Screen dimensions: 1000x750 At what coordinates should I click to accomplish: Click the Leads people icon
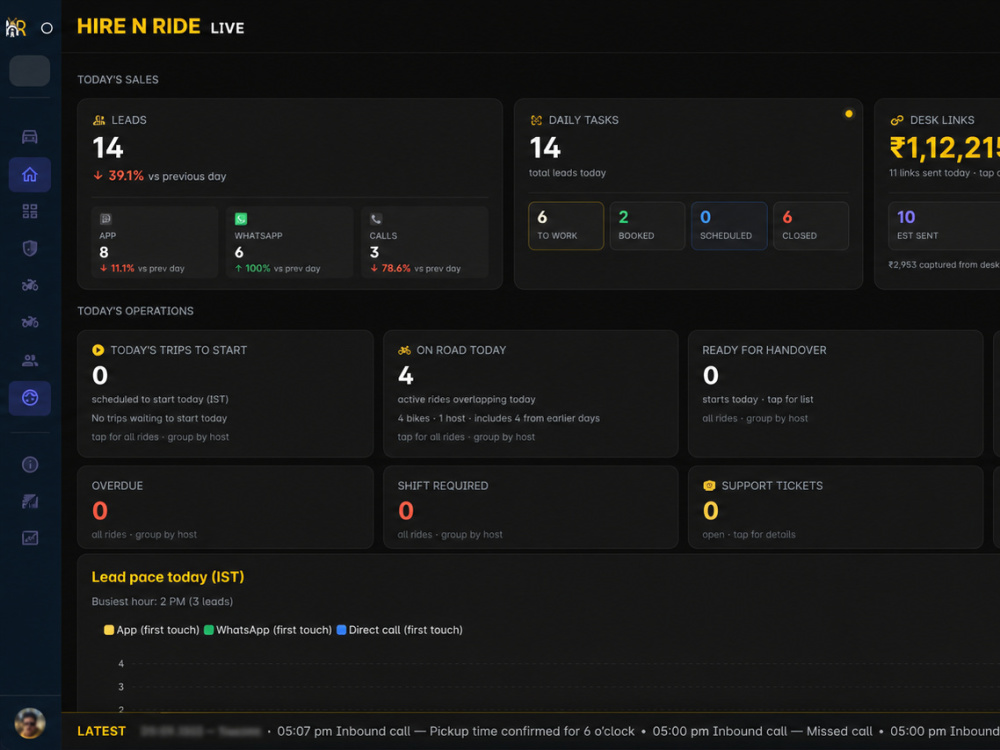click(99, 120)
